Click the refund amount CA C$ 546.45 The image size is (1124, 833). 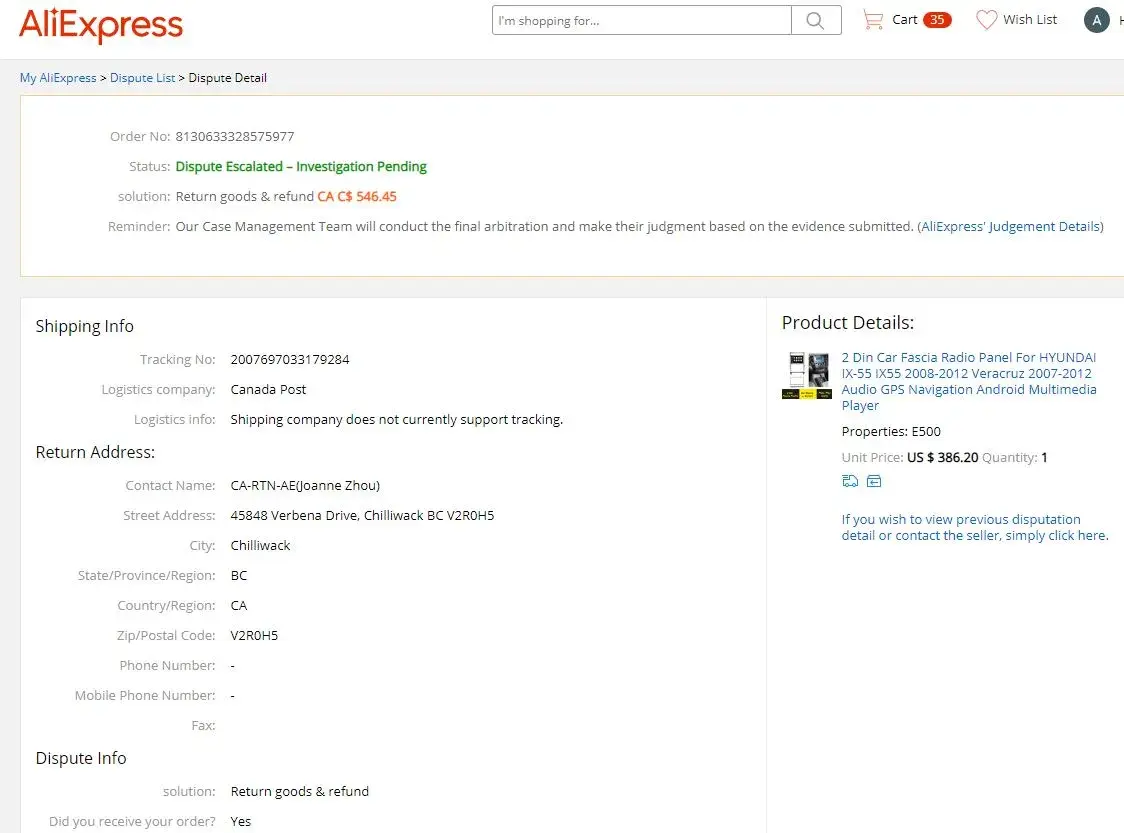pos(357,196)
